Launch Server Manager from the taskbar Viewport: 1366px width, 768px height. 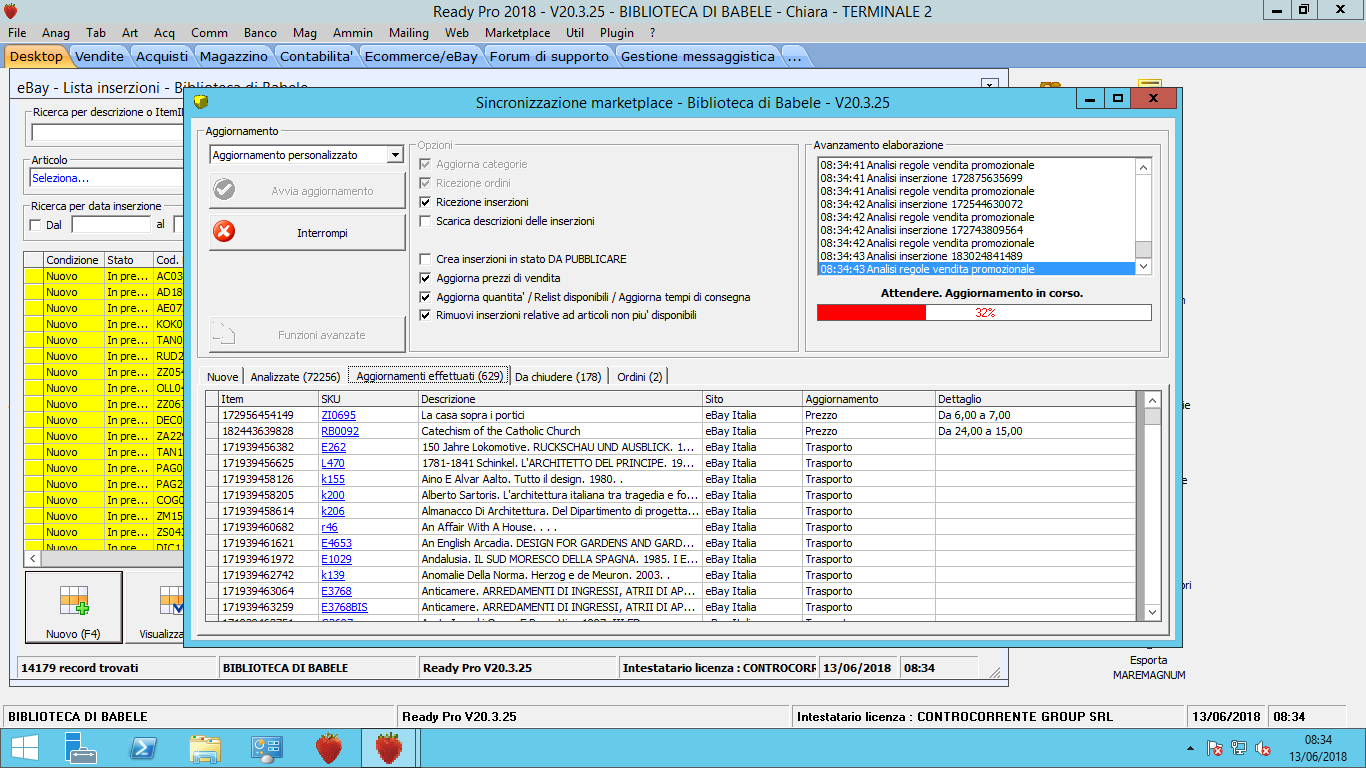(81, 747)
